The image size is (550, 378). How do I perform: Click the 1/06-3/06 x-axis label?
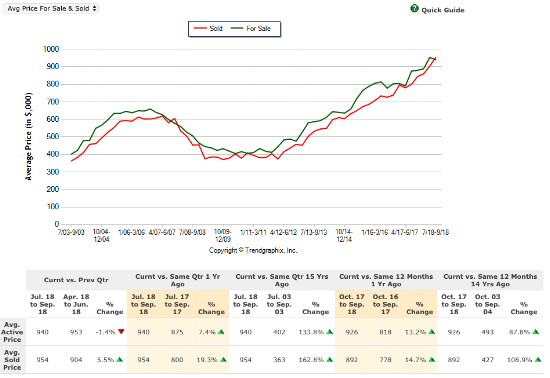click(x=132, y=232)
